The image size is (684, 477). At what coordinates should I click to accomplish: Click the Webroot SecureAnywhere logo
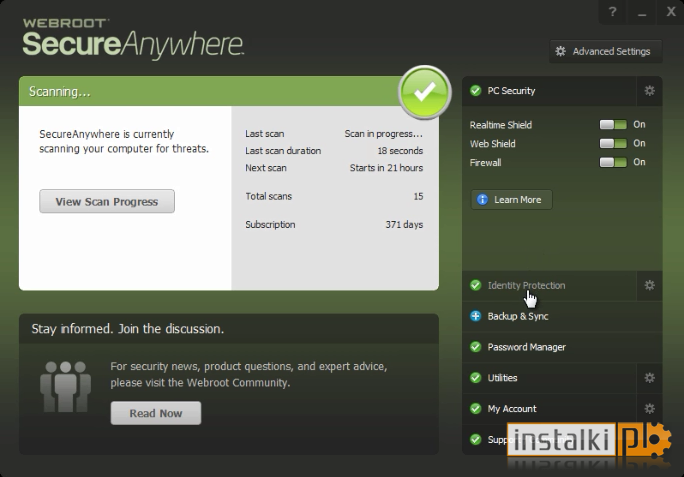[133, 38]
